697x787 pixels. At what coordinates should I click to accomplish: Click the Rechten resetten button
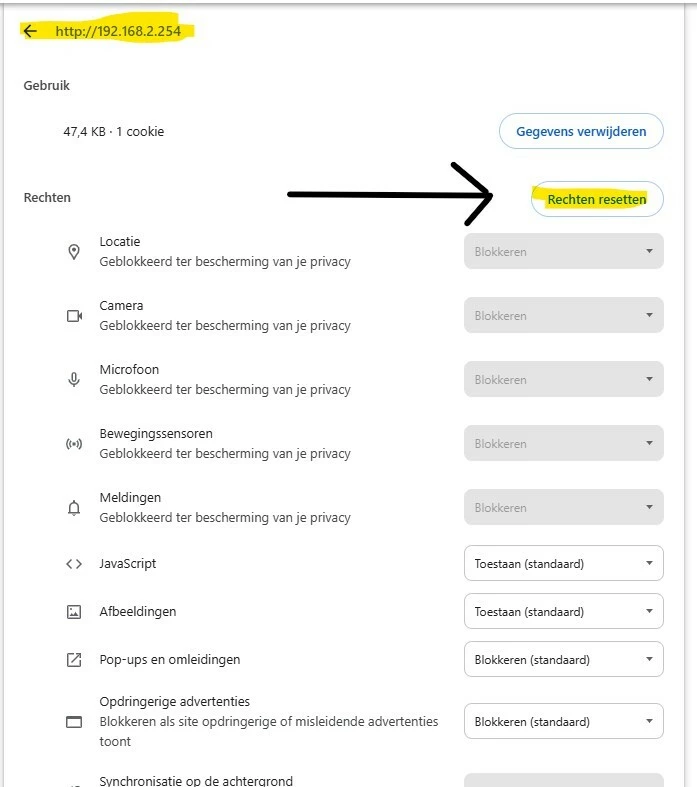tap(597, 199)
